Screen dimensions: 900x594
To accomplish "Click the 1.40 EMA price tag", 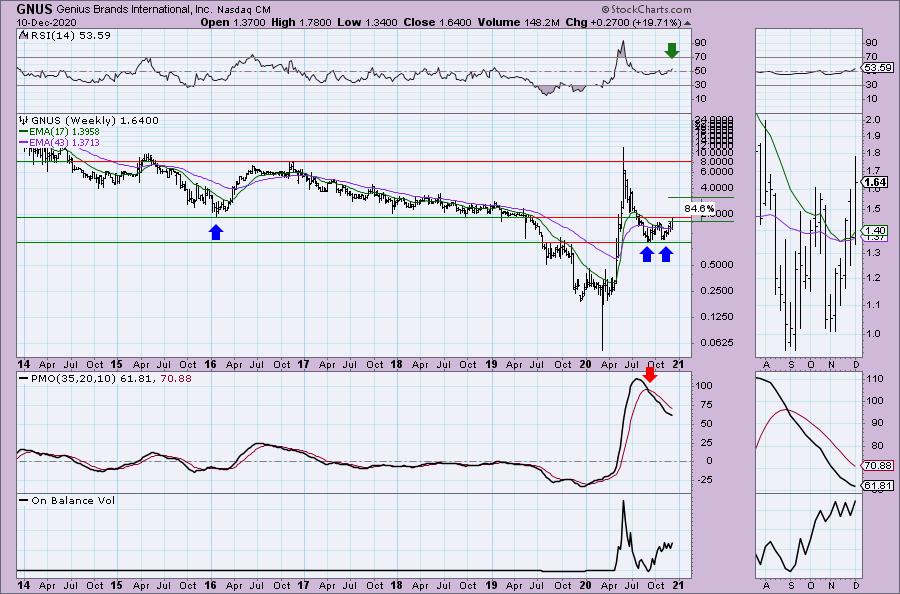I will (876, 230).
